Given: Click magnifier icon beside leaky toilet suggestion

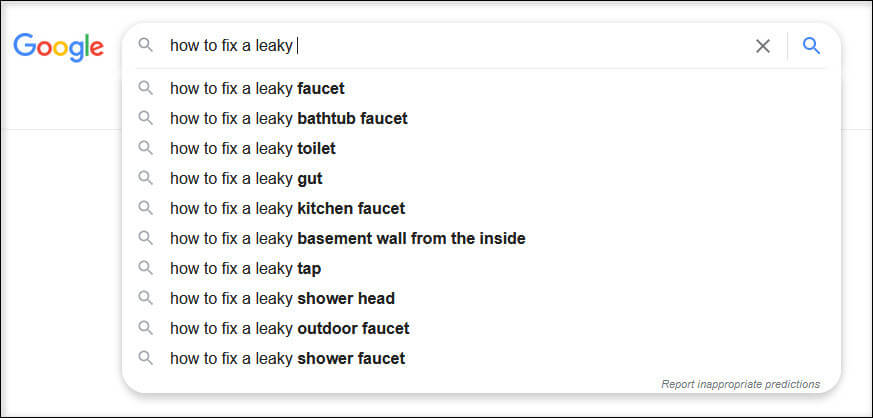Looking at the screenshot, I should 145,148.
